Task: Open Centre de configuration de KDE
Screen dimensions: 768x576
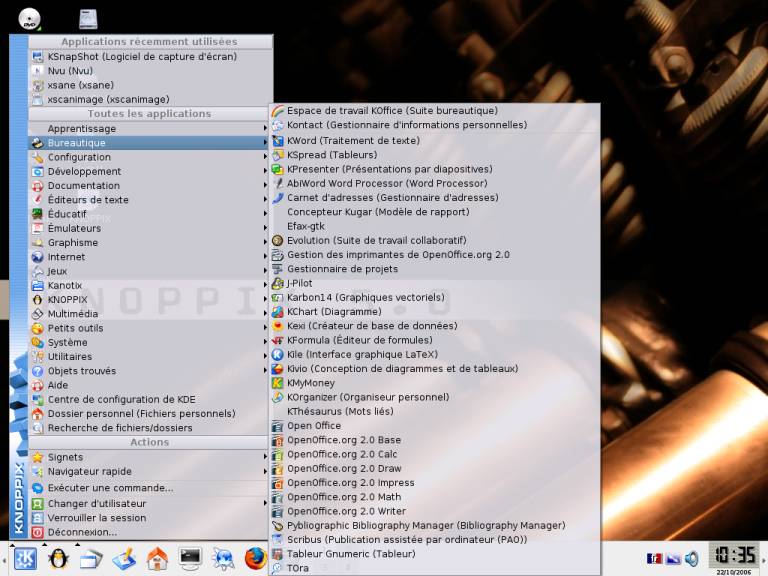Action: coord(149,399)
